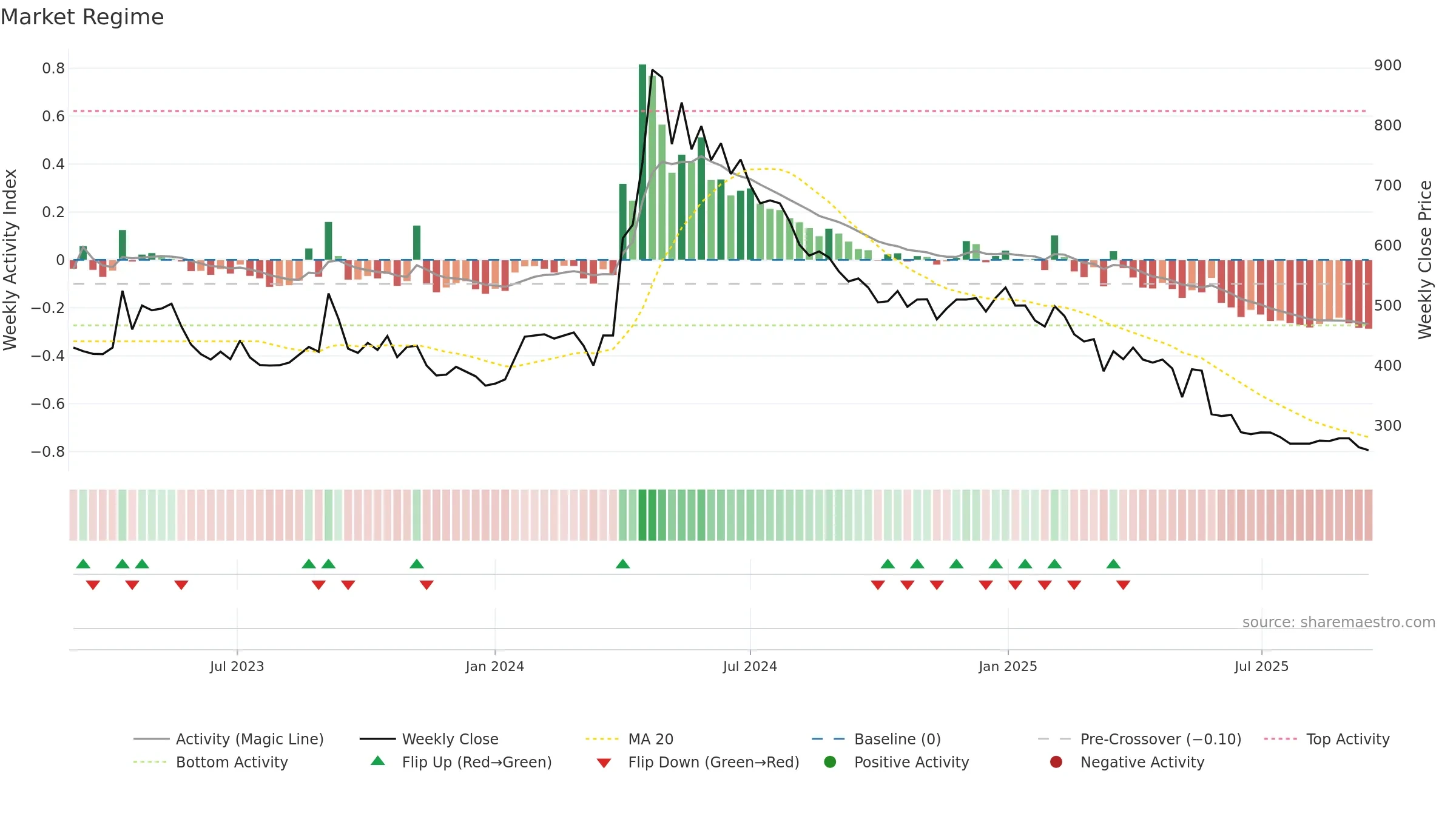
Task: Toggle the Bottom Activity legend entry
Action: [211, 762]
